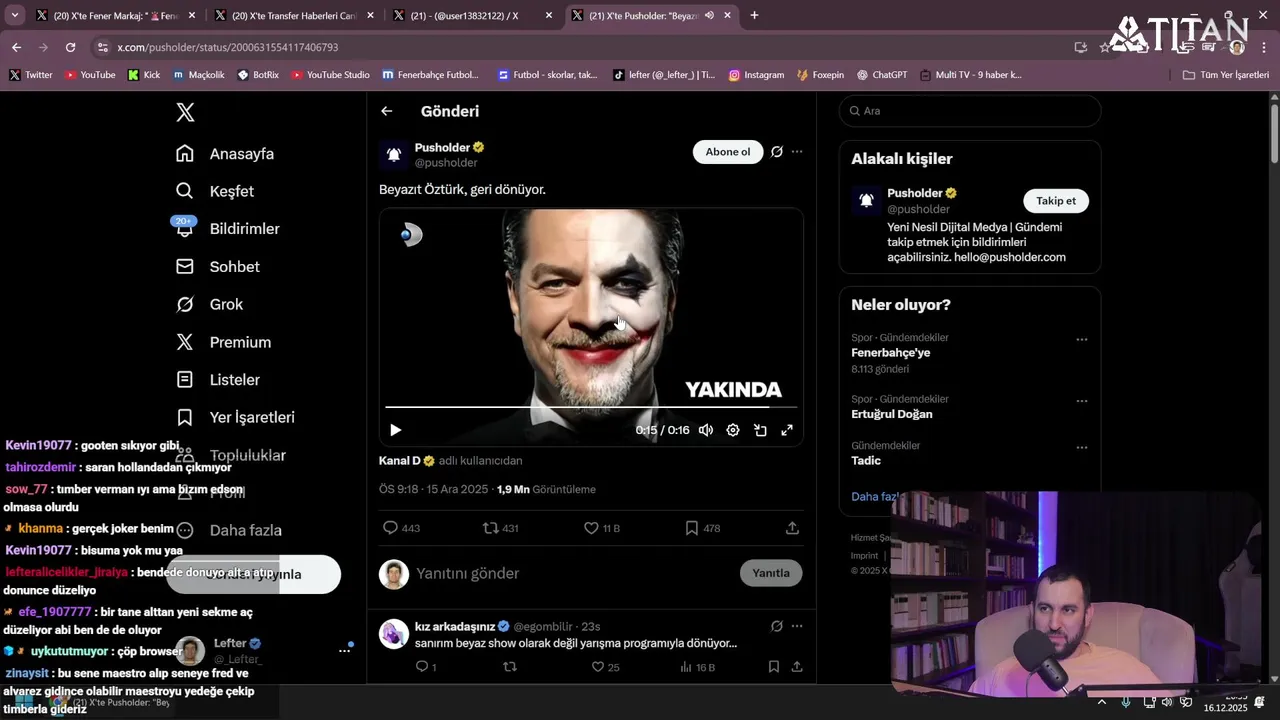
Task: Open options for Tadic trend
Action: click(x=1082, y=448)
